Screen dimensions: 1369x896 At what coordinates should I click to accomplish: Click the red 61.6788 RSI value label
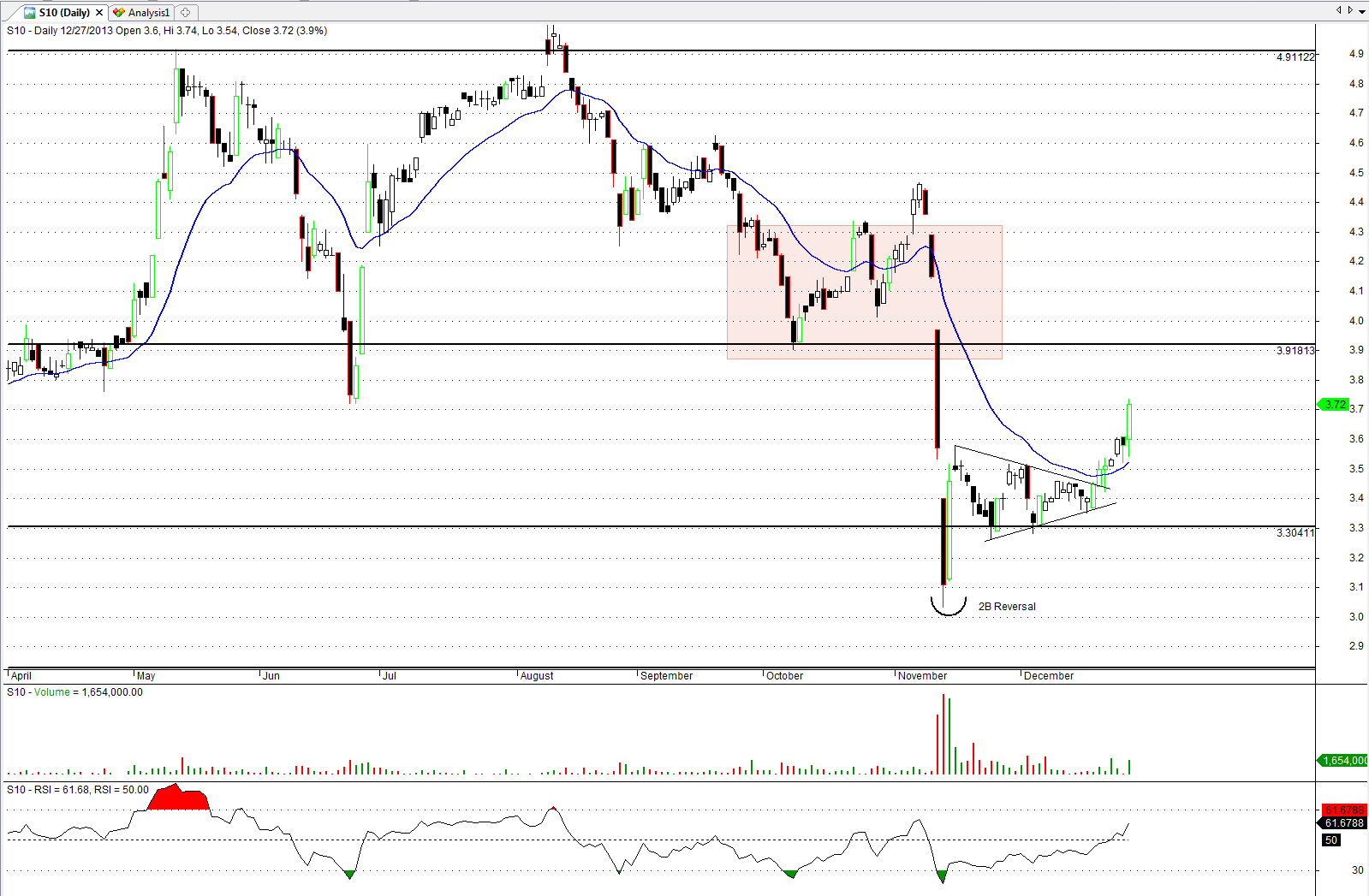[1343, 810]
